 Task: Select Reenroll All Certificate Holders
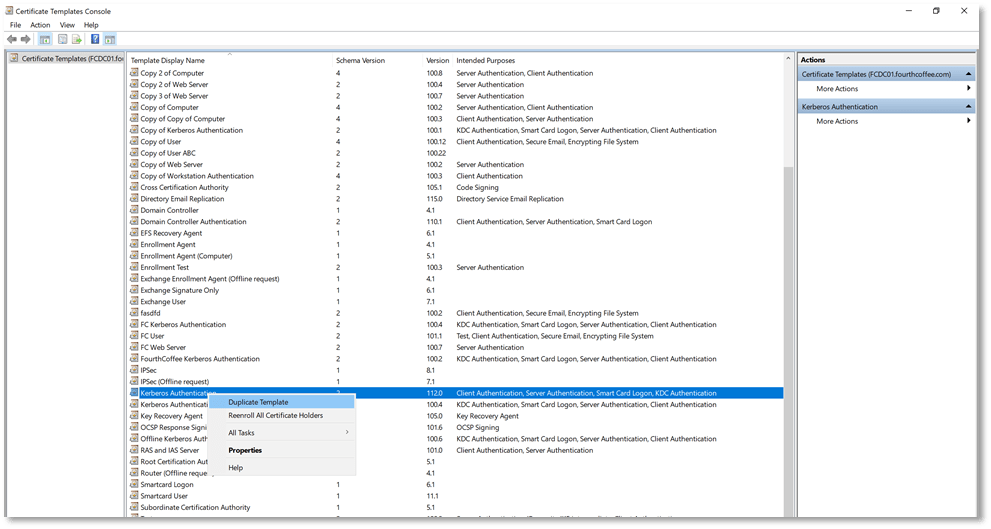point(275,415)
